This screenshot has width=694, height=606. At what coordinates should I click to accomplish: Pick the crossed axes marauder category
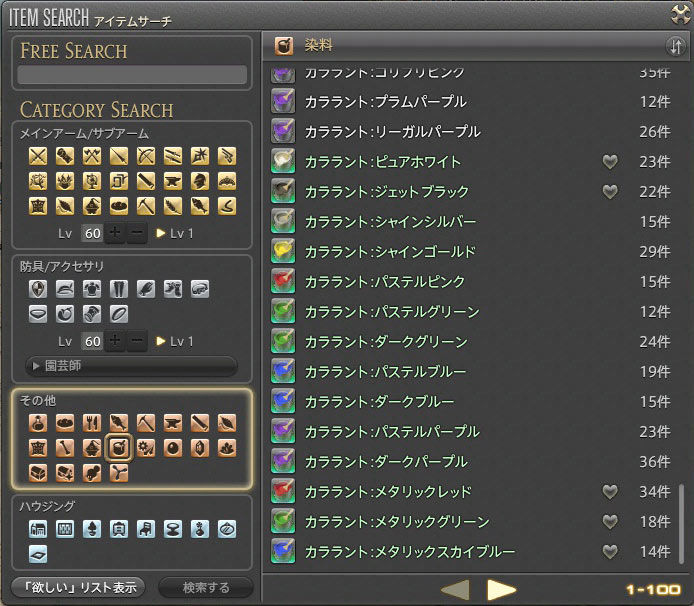coord(92,156)
